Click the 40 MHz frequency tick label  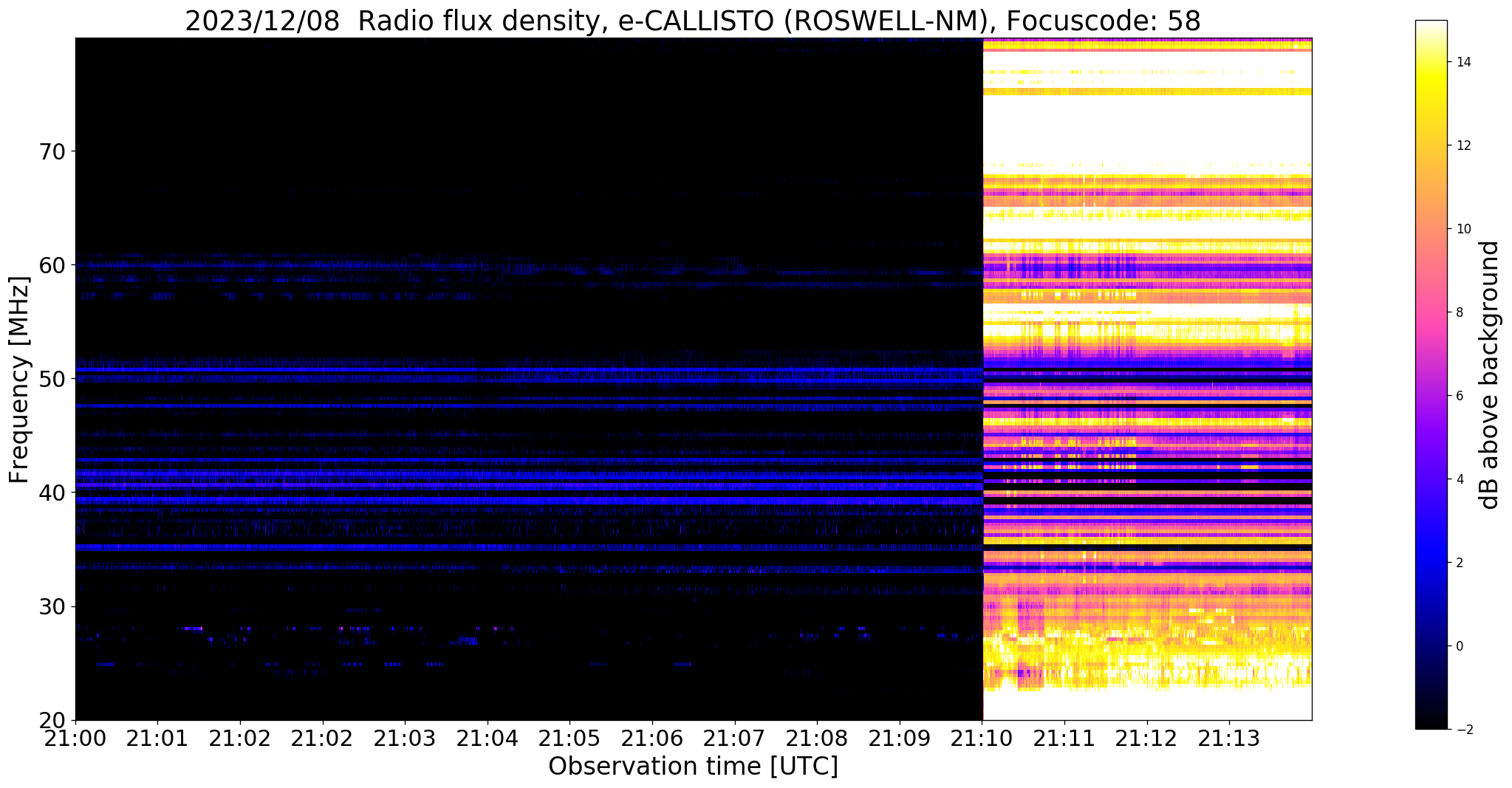[x=52, y=493]
